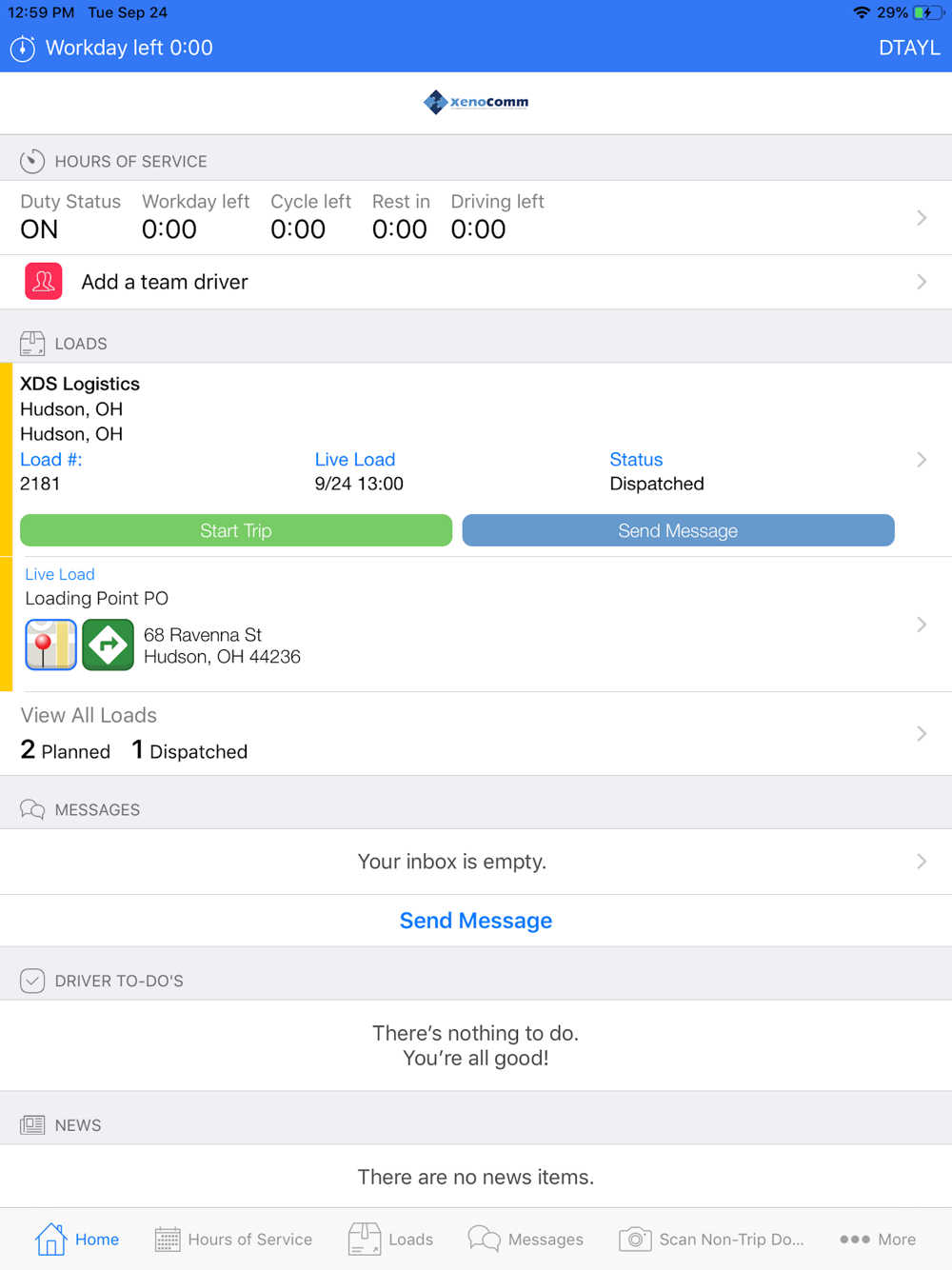
Task: Tap the Loads section box icon
Action: tap(32, 344)
